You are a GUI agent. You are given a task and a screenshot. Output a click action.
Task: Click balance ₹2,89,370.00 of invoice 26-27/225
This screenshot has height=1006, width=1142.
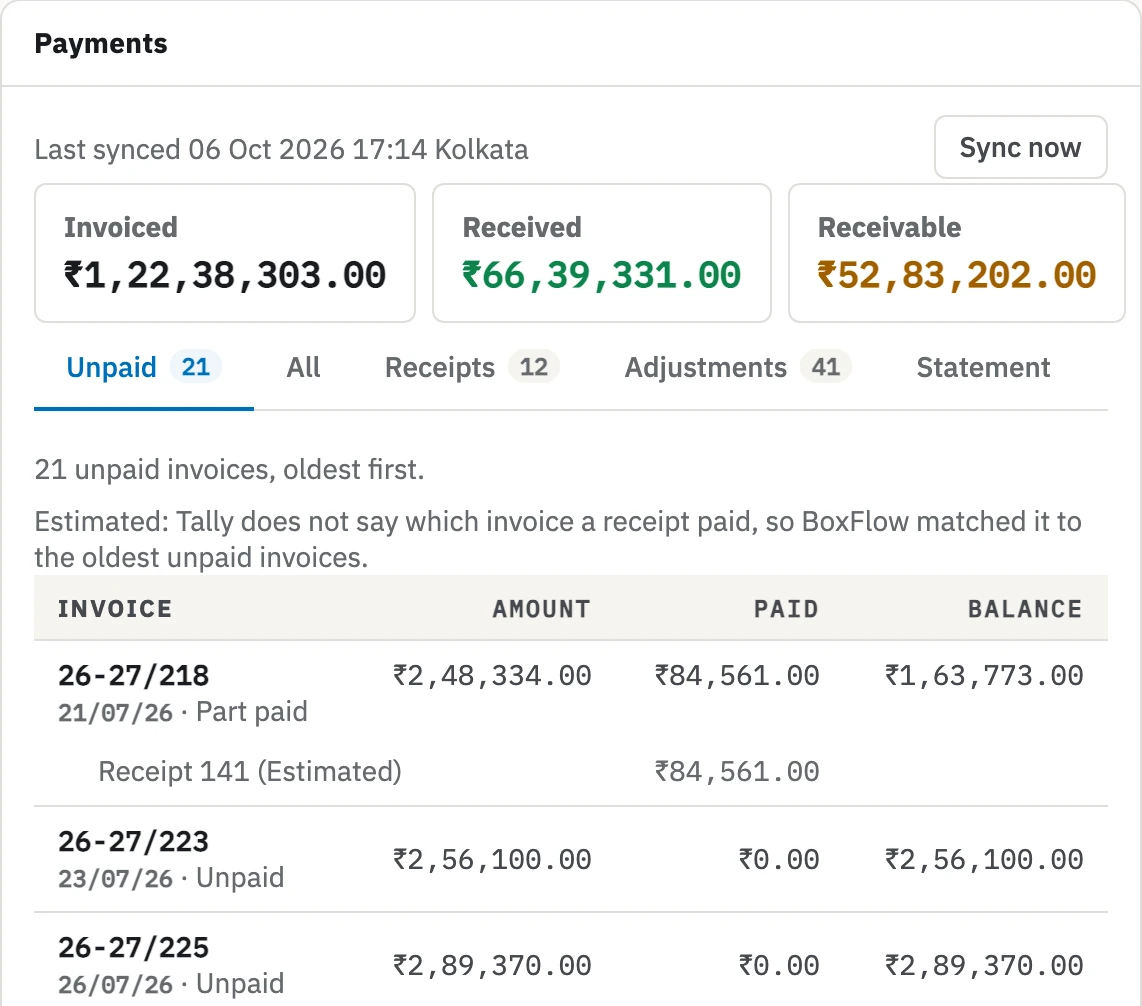coord(984,966)
